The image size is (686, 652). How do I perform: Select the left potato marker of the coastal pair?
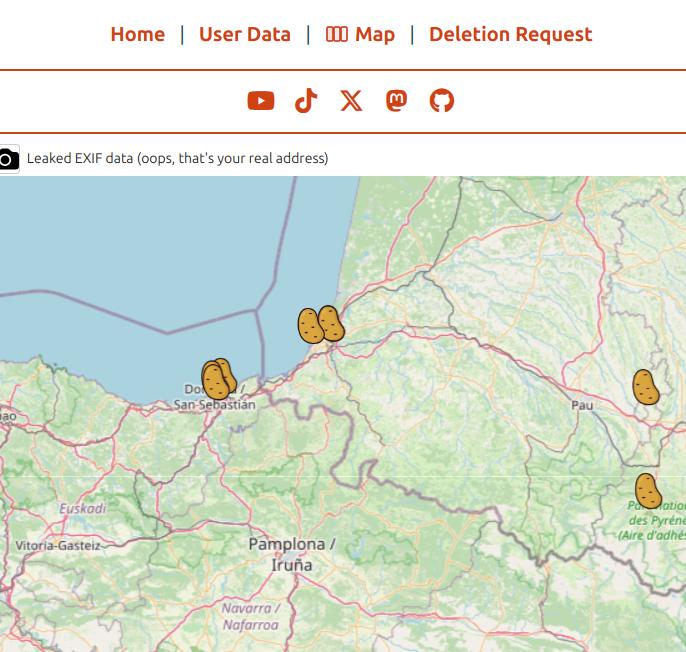pyautogui.click(x=309, y=326)
